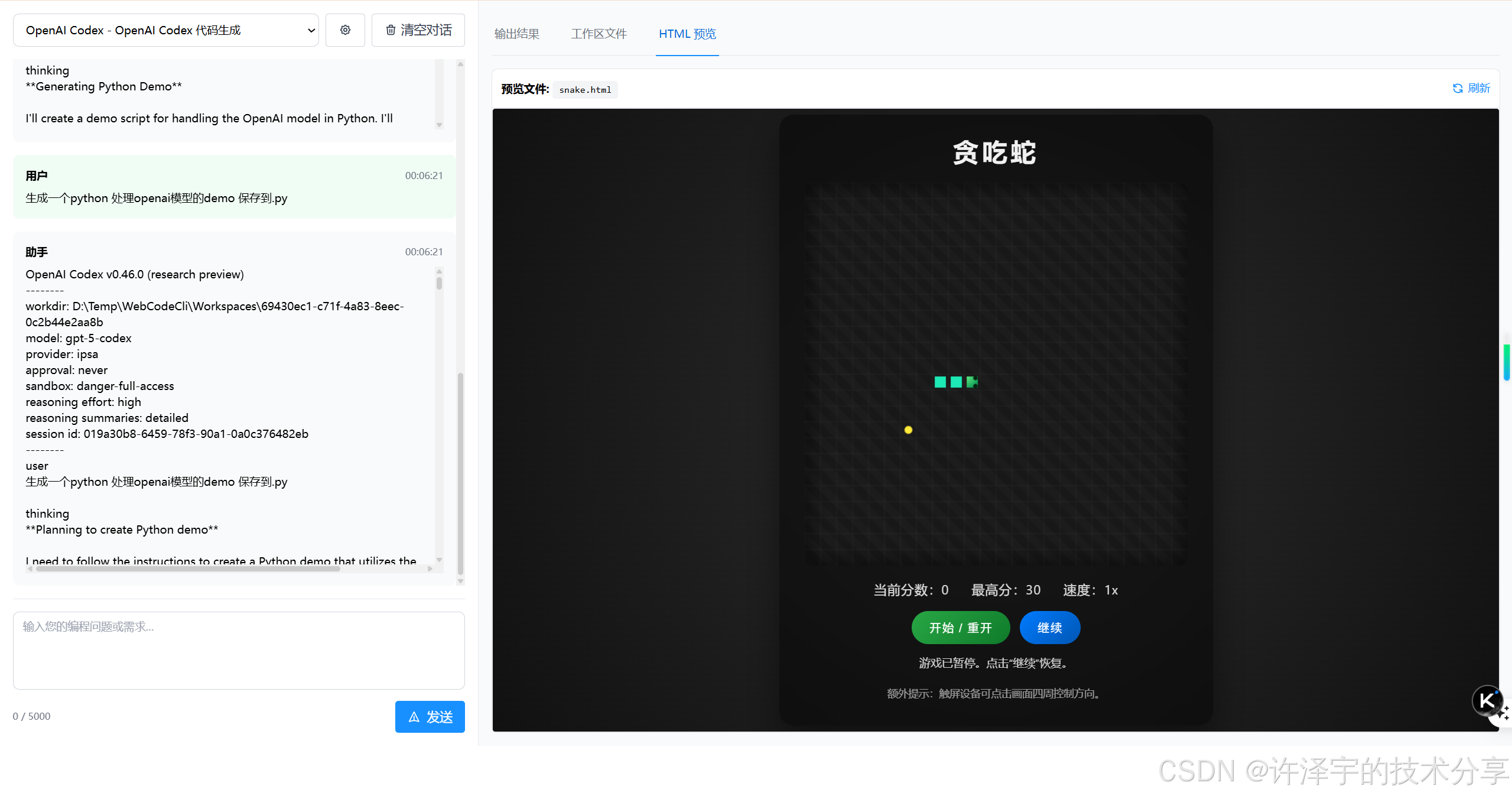The image size is (1512, 796).
Task: Open the OpenAI Codex model dropdown
Action: pyautogui.click(x=165, y=30)
